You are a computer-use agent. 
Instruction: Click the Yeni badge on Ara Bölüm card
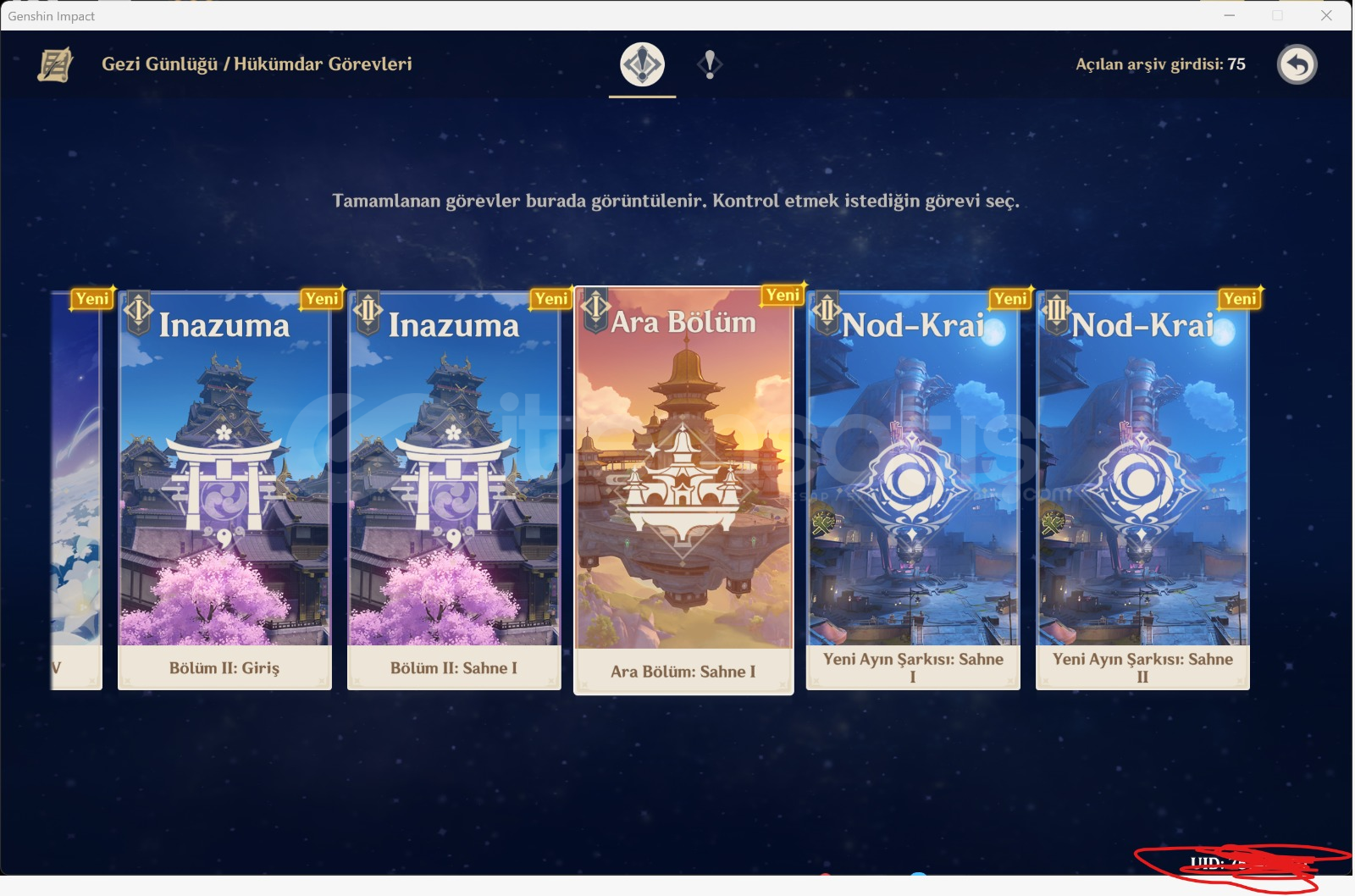click(783, 295)
